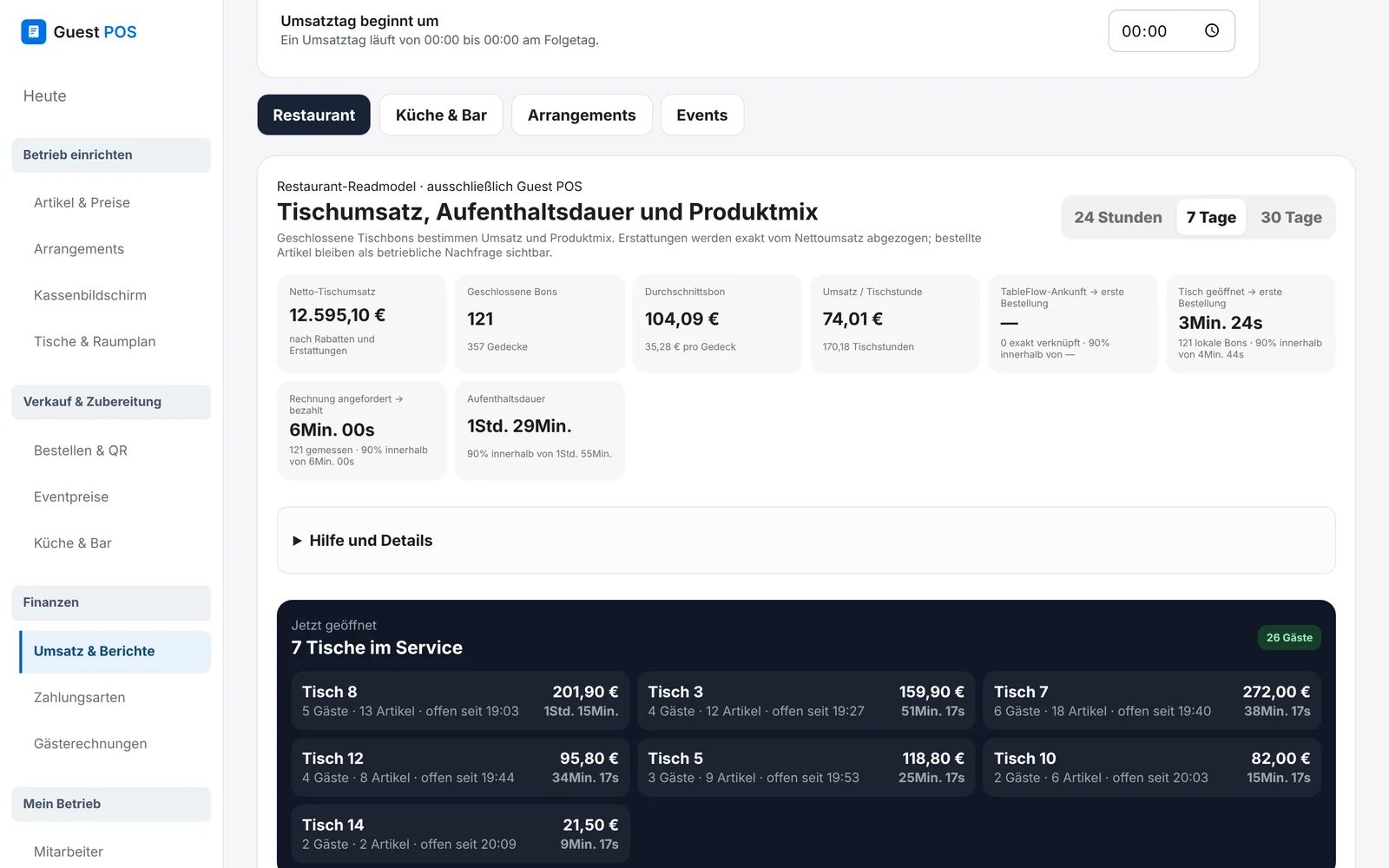Click the Netto-Tischumsatz value 12.595,10 €
Viewport: 1389px width, 868px height.
pos(337,315)
